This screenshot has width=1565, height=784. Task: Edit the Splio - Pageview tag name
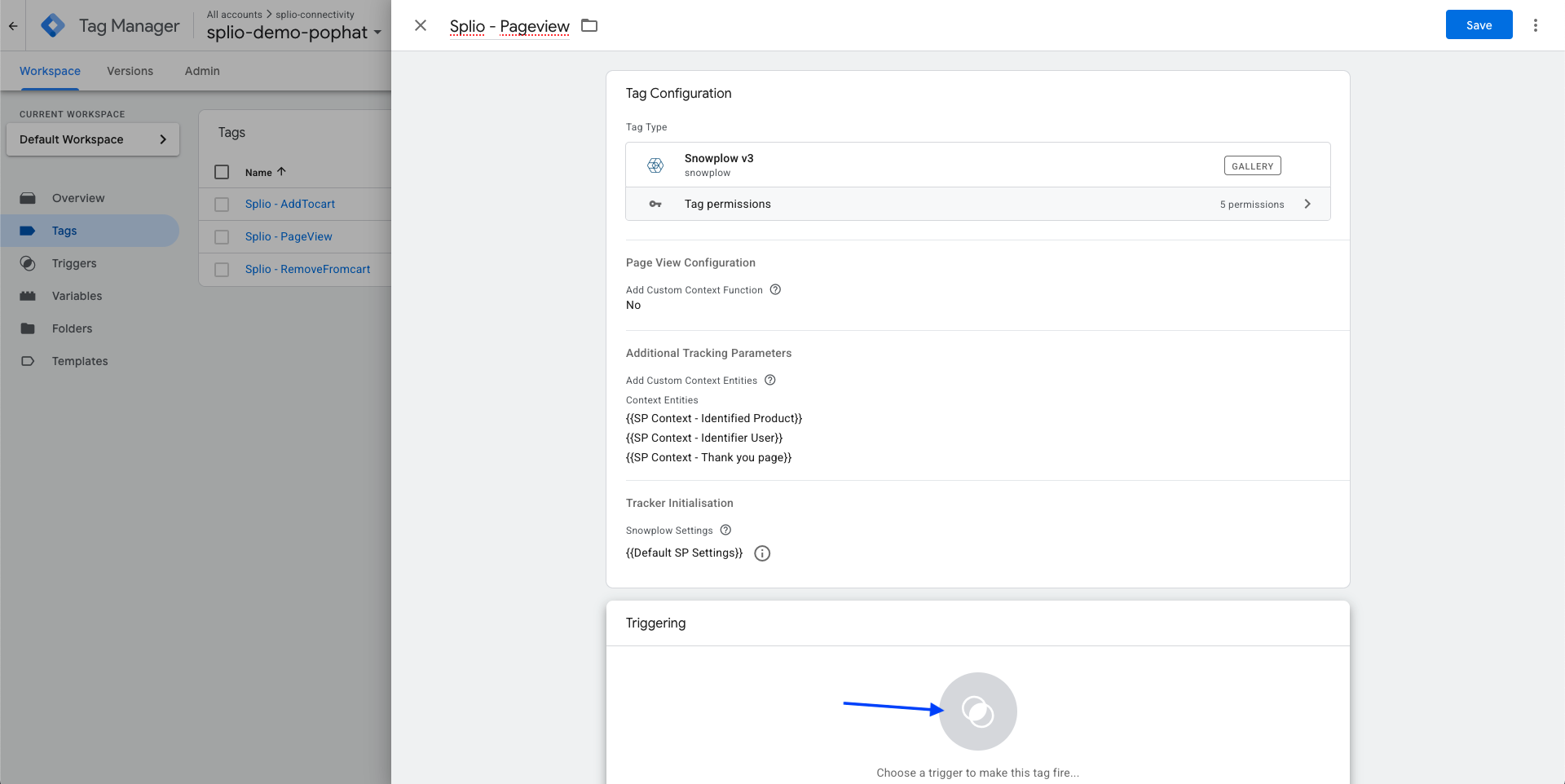[x=509, y=26]
